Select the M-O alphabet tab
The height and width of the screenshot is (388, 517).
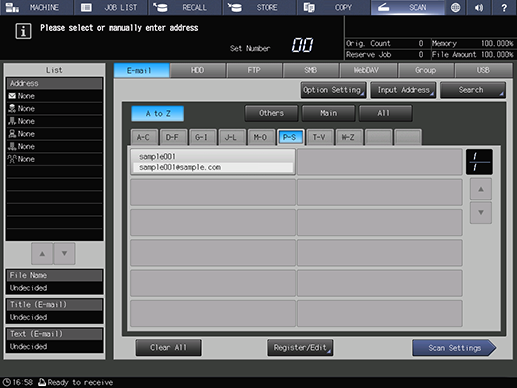(x=261, y=137)
